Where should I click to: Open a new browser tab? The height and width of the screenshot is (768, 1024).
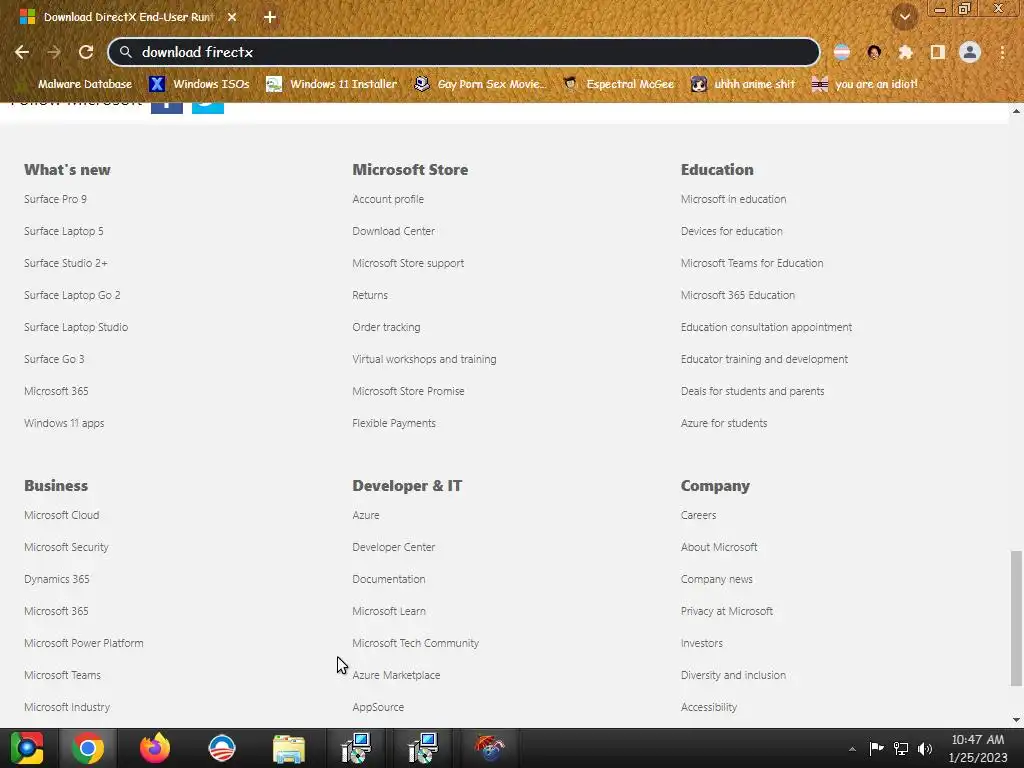tap(270, 18)
